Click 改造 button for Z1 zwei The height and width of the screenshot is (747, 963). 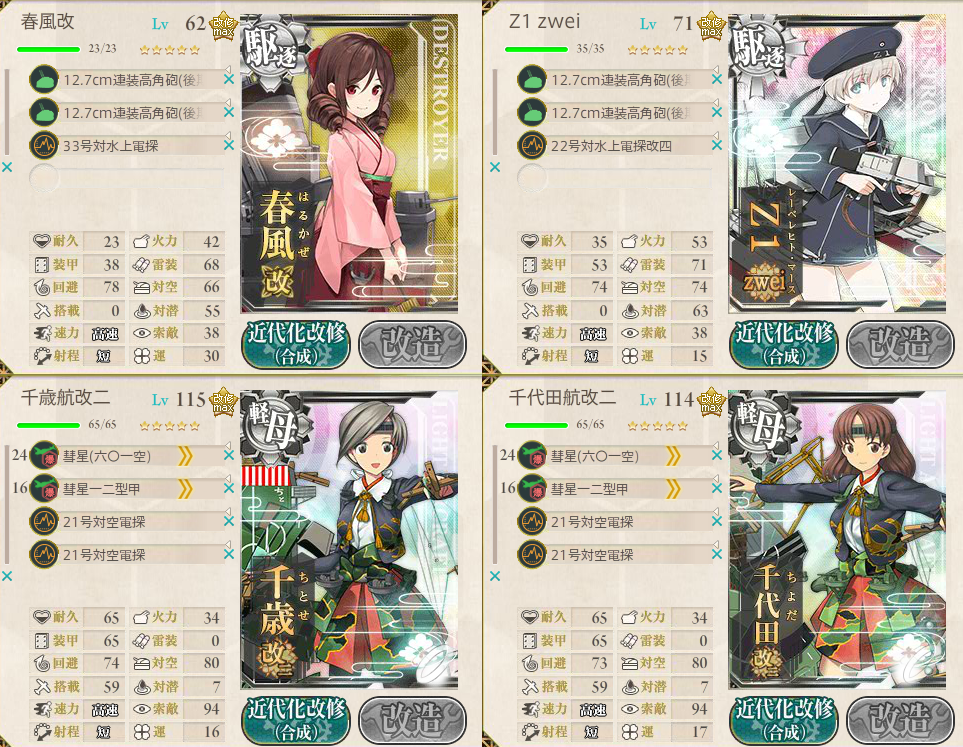tap(900, 344)
